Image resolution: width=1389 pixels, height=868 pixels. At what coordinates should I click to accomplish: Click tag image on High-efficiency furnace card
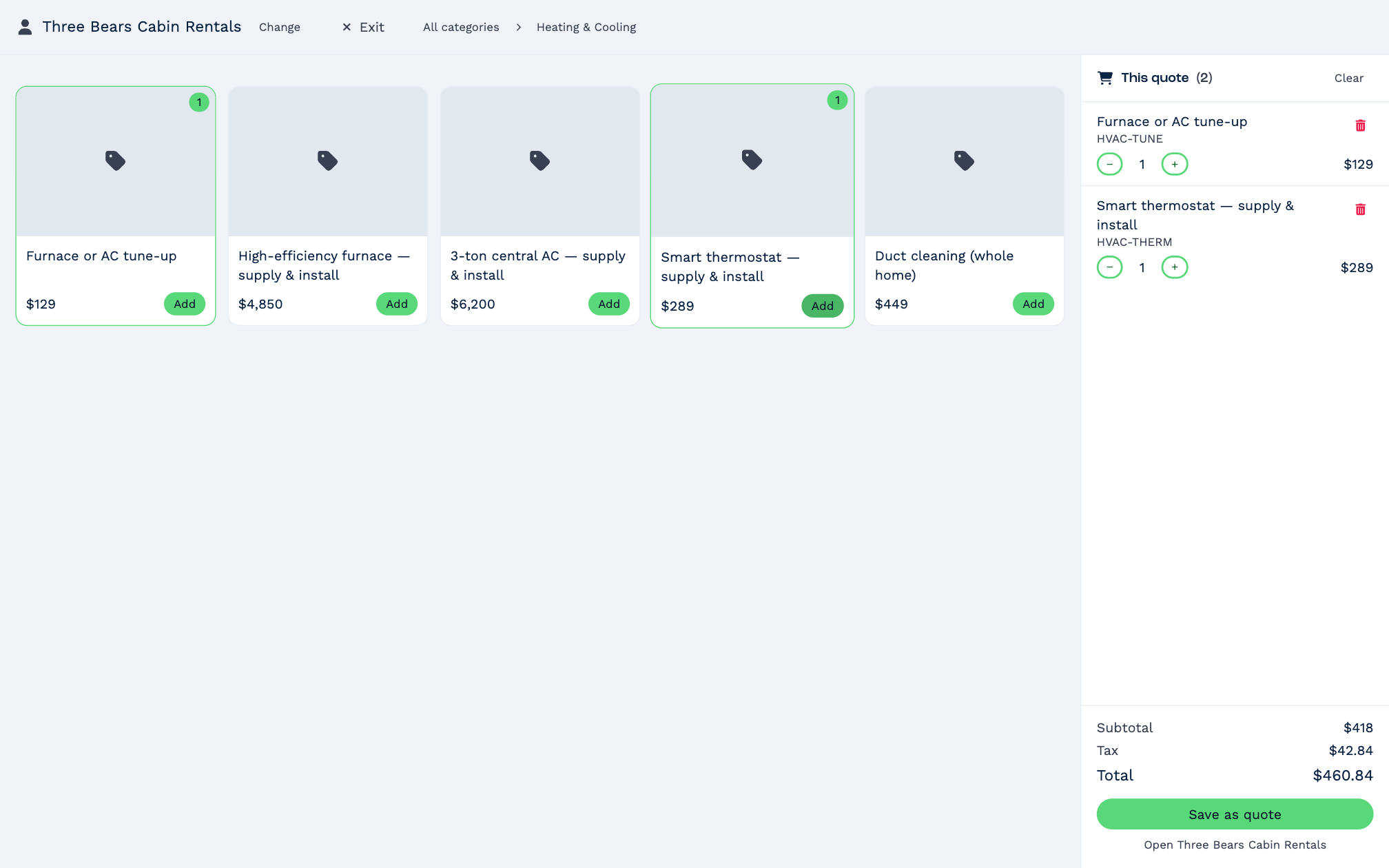(327, 161)
